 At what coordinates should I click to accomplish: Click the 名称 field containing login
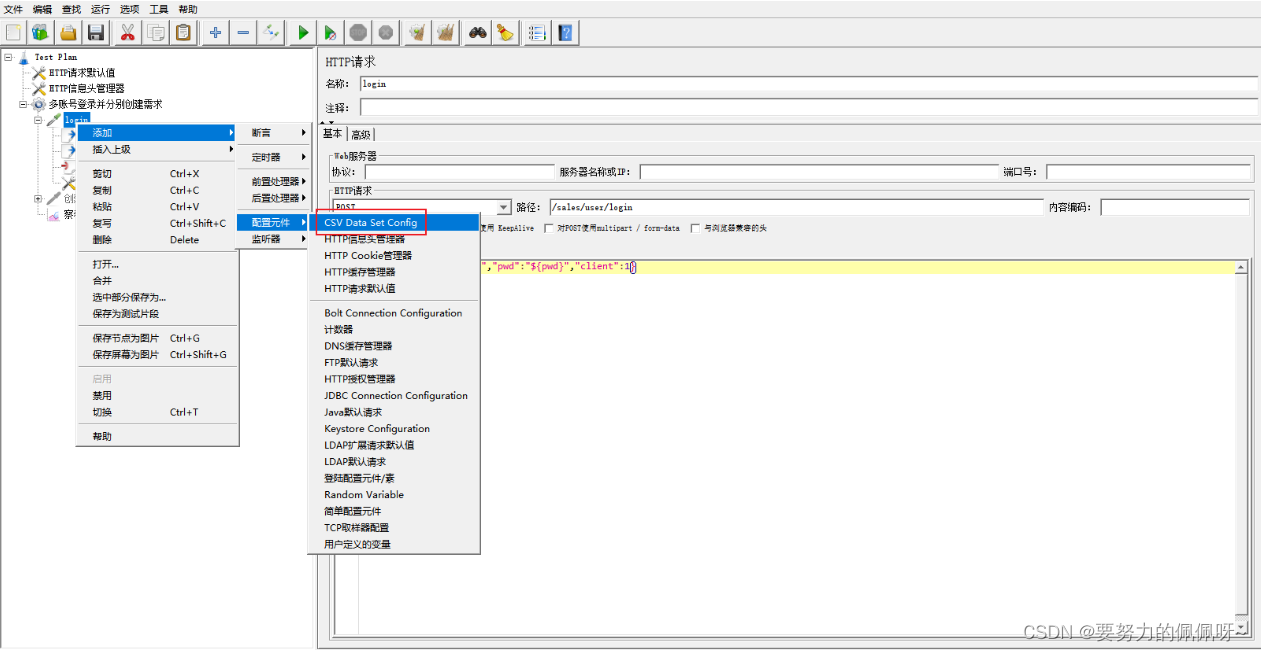[x=808, y=84]
